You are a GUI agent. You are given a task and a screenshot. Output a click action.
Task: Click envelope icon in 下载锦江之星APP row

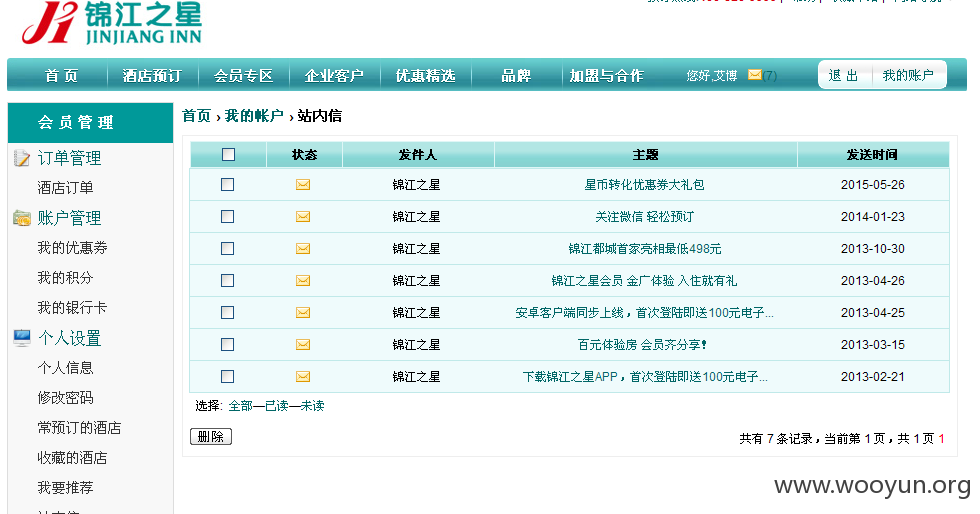coord(303,376)
